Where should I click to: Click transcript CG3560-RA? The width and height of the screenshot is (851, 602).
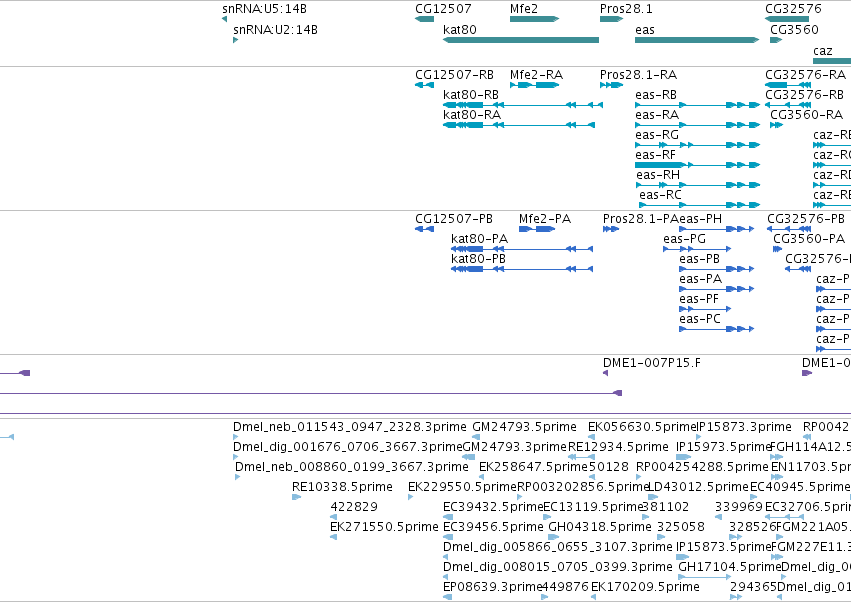777,125
